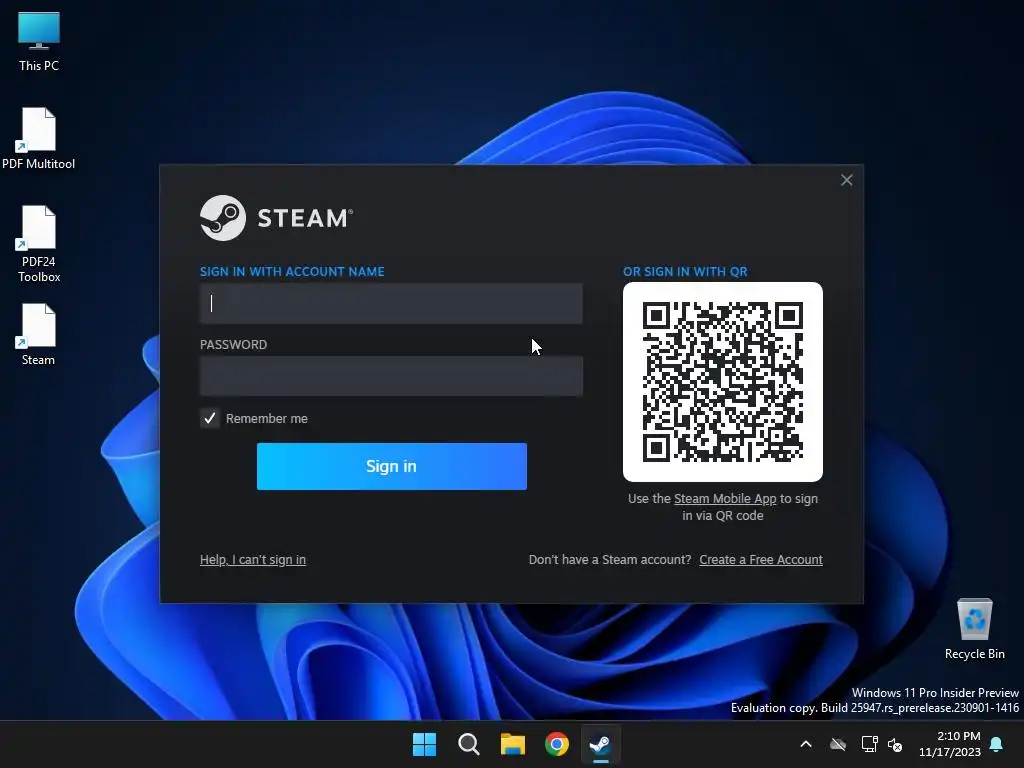Click the Steam taskbar icon
The image size is (1024, 768).
point(601,744)
